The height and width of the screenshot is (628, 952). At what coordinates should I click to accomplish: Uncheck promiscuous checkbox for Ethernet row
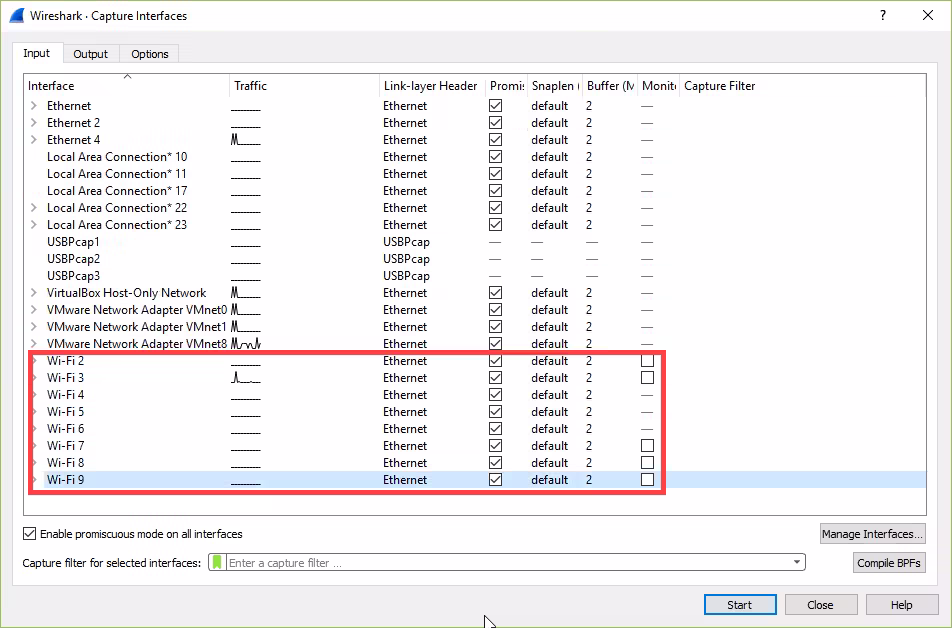click(495, 106)
